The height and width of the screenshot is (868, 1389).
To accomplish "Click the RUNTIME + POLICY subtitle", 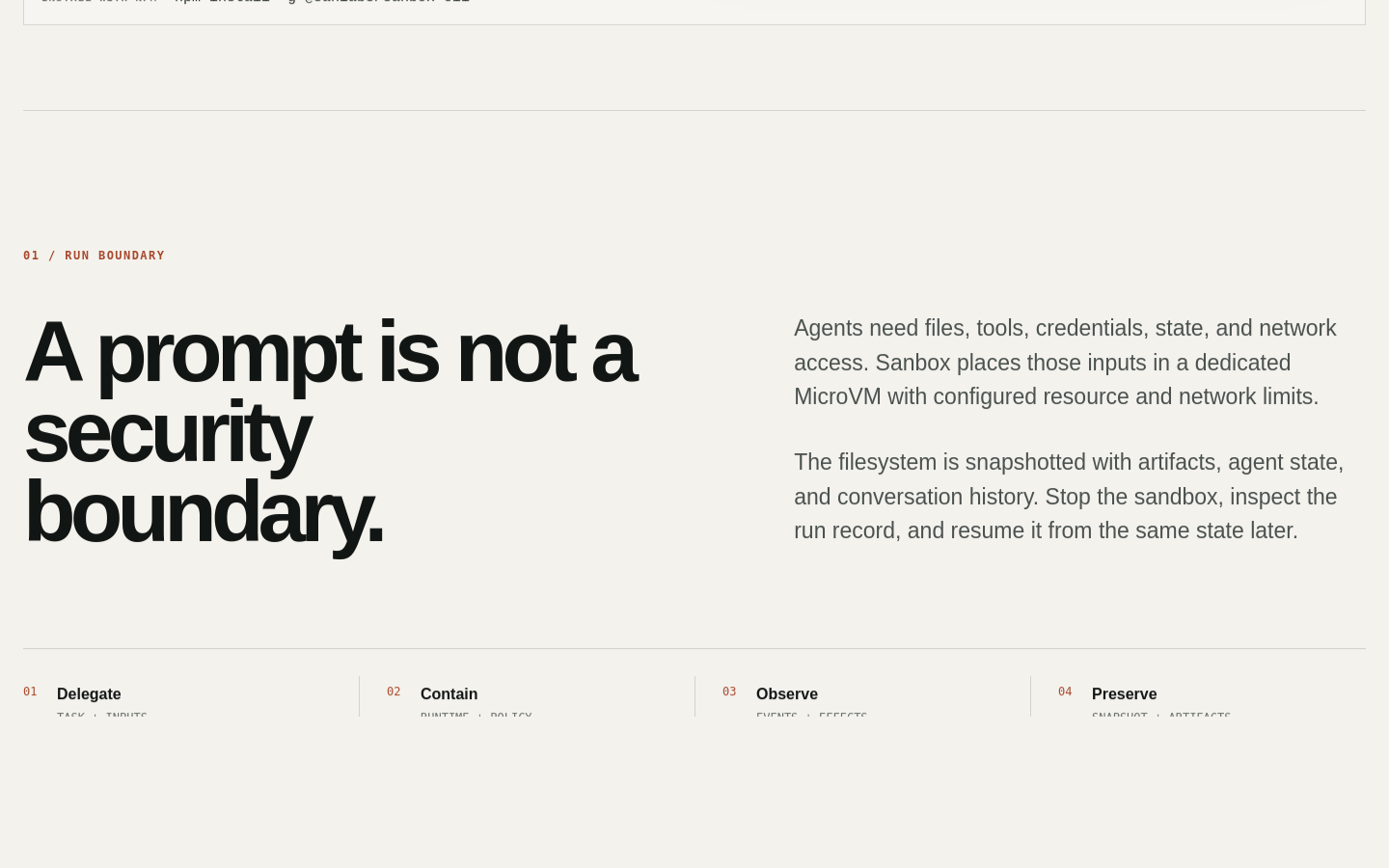I will [x=477, y=715].
